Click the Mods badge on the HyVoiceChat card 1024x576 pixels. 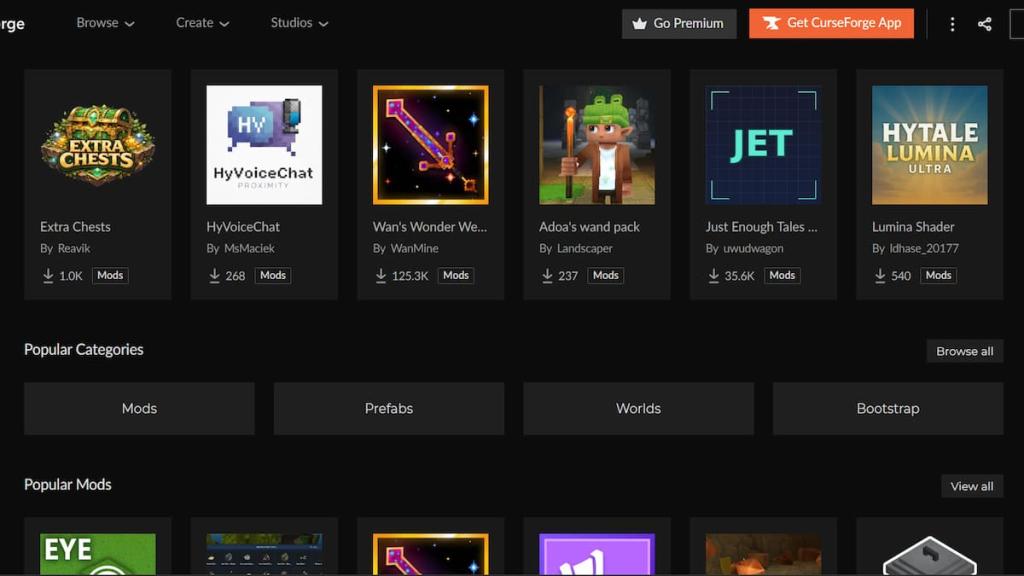272,275
